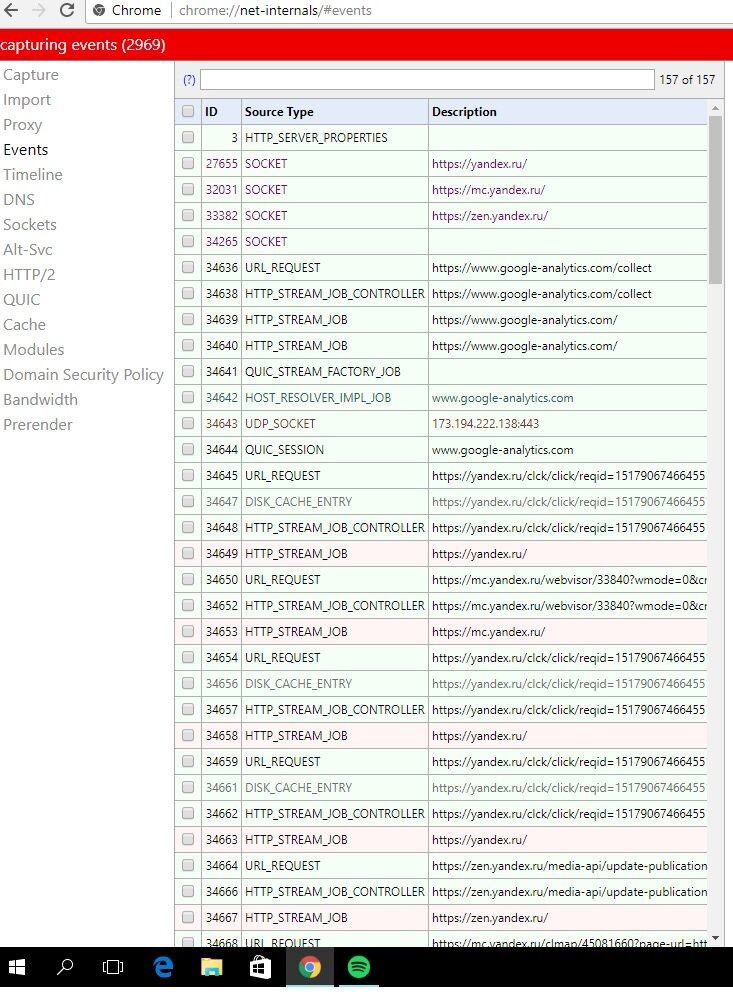Open the Capture tab
The image size is (733, 1001).
[31, 75]
